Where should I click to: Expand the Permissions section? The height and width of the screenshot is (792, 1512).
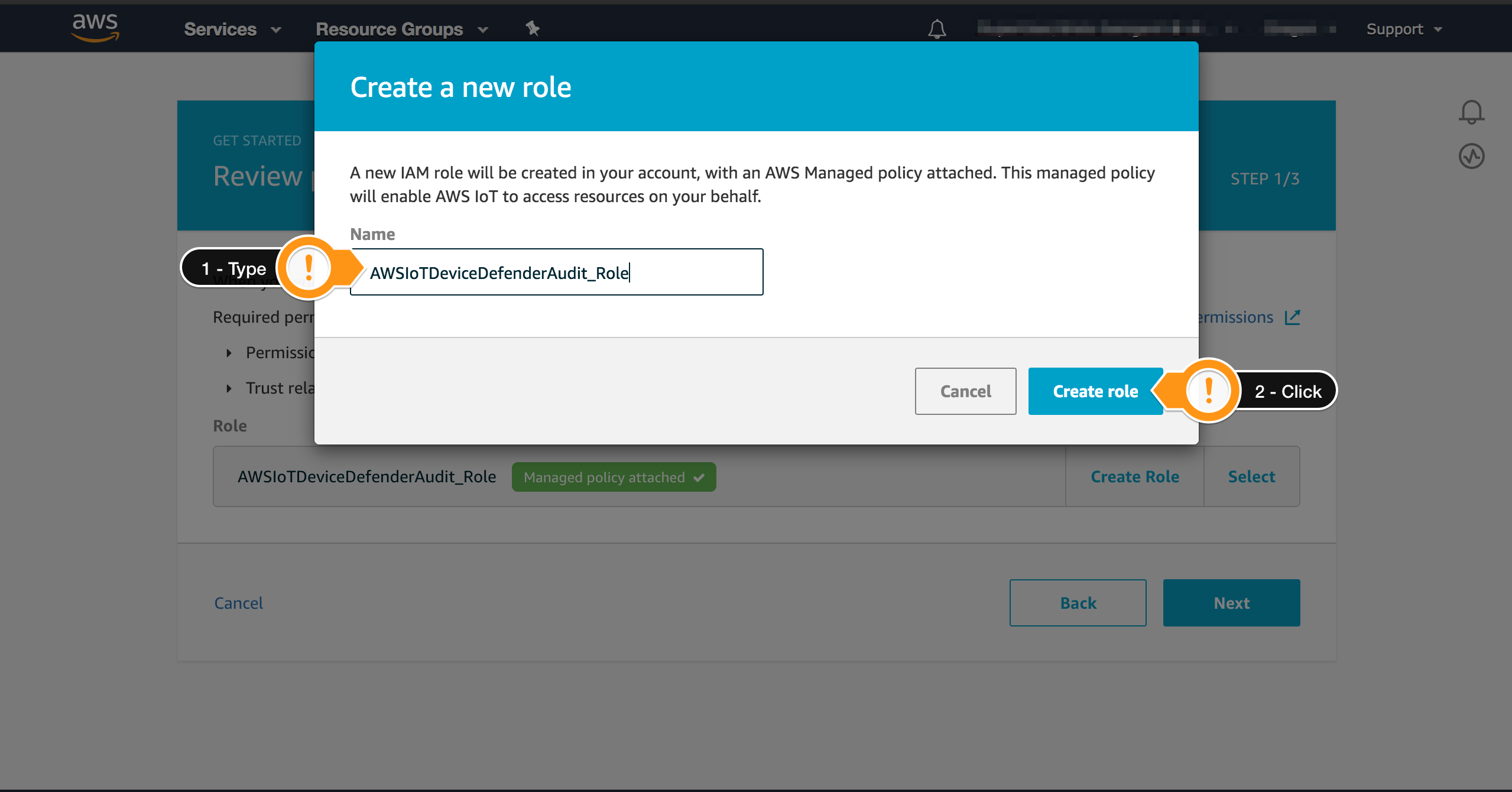229,353
